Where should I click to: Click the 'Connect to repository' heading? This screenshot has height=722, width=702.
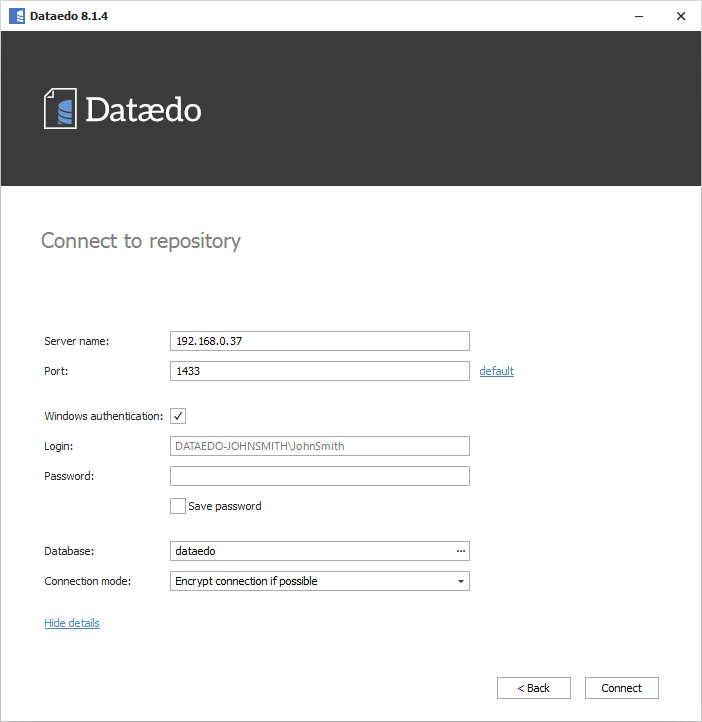tap(141, 241)
